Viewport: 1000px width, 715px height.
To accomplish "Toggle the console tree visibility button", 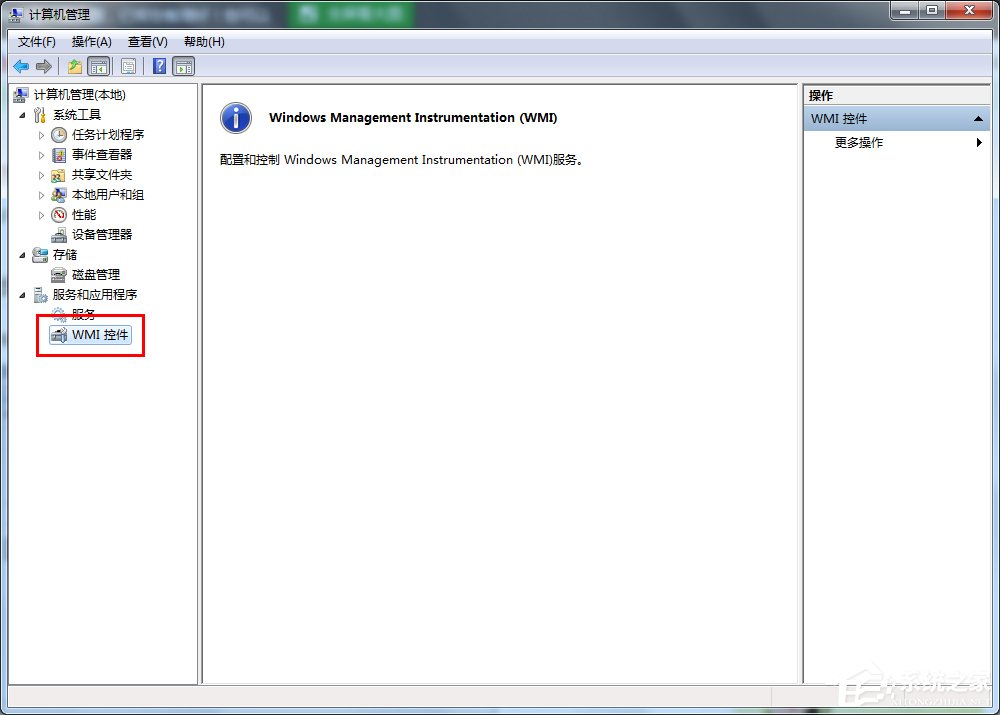I will 99,66.
